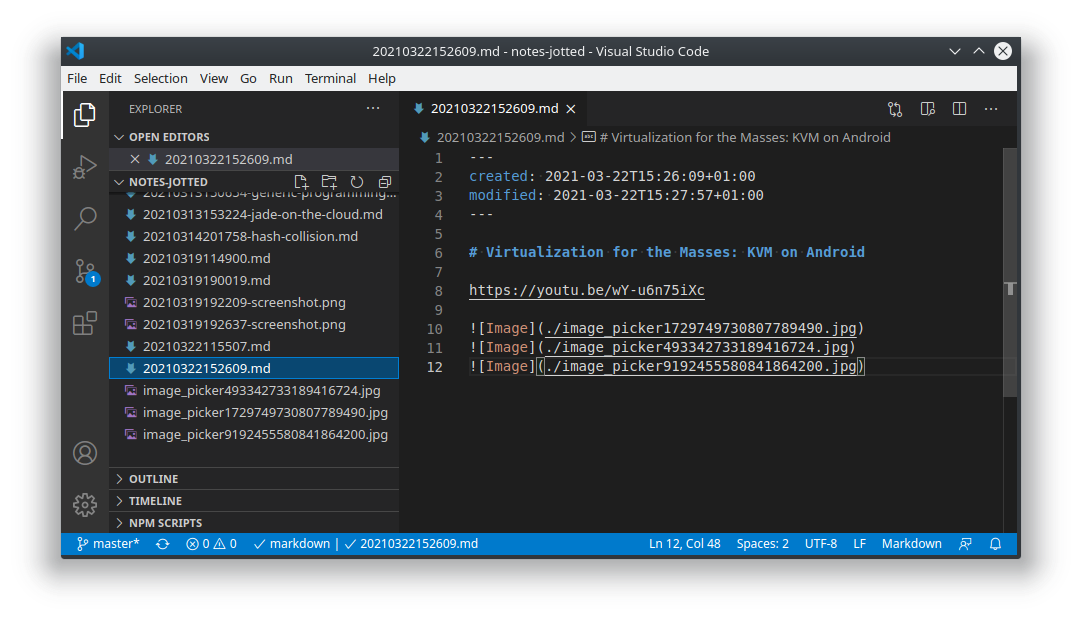The image size is (1082, 620).
Task: Refresh the Explorer file list
Action: (x=357, y=181)
